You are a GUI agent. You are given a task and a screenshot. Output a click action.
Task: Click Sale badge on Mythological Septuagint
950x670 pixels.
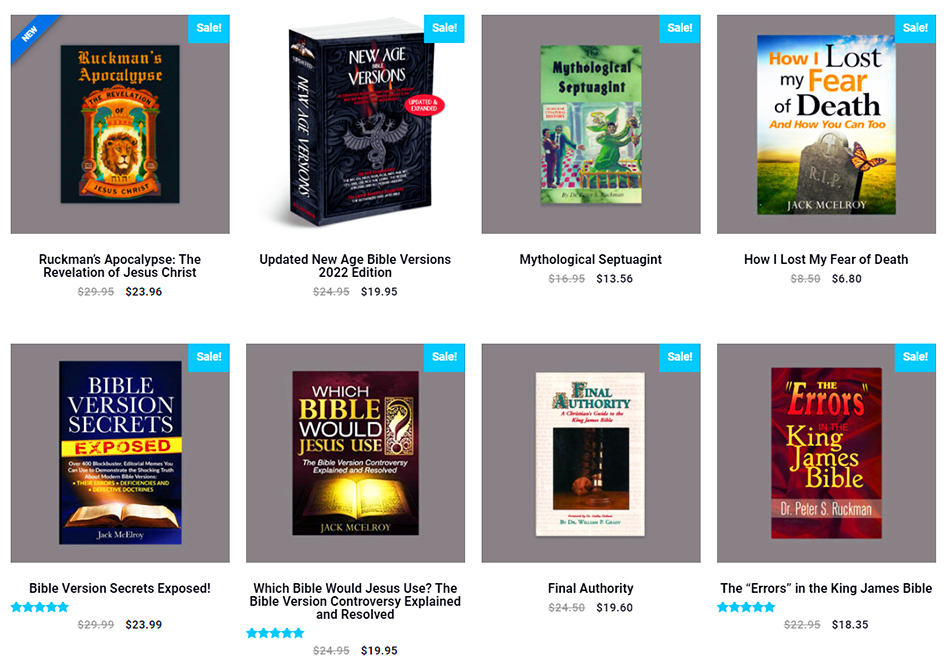click(680, 28)
